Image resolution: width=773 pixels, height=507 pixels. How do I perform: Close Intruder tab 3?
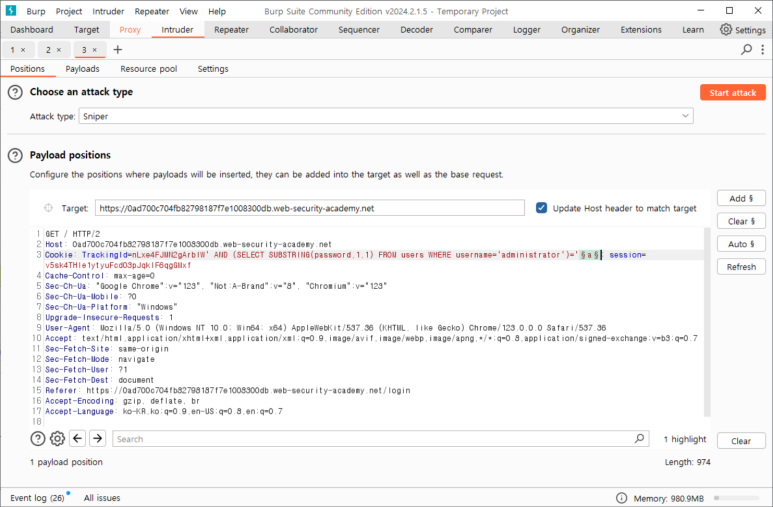(95, 50)
